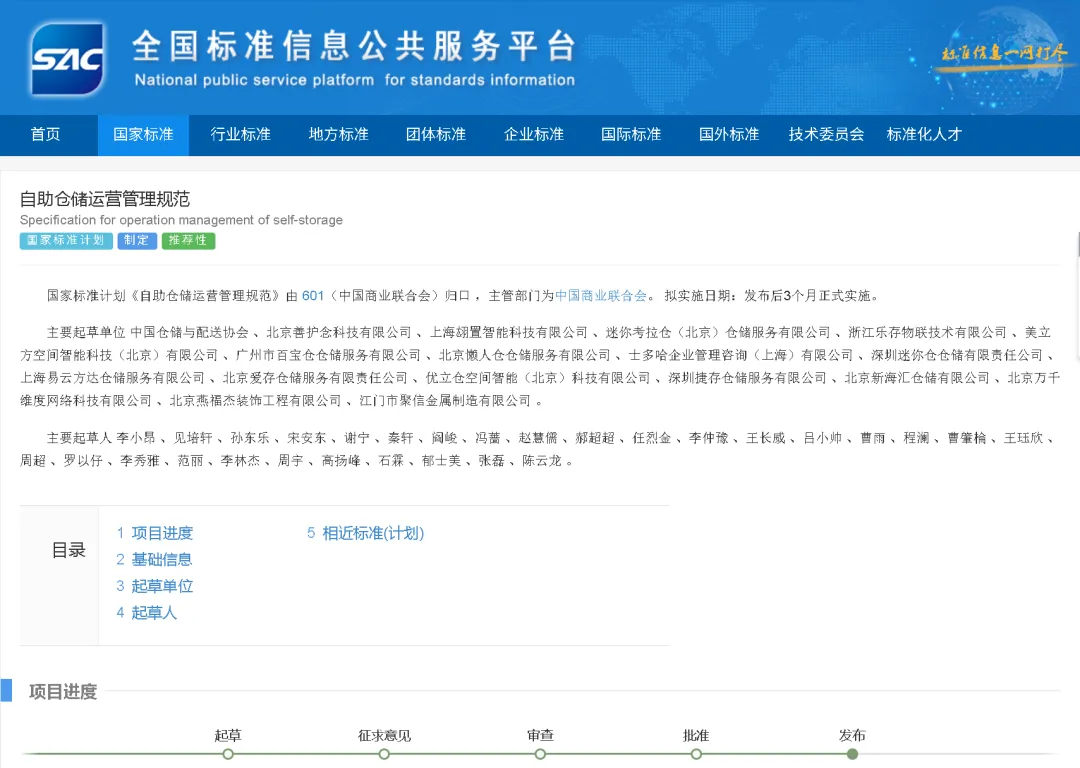Open 中国商业联合会 department link

[x=601, y=295]
